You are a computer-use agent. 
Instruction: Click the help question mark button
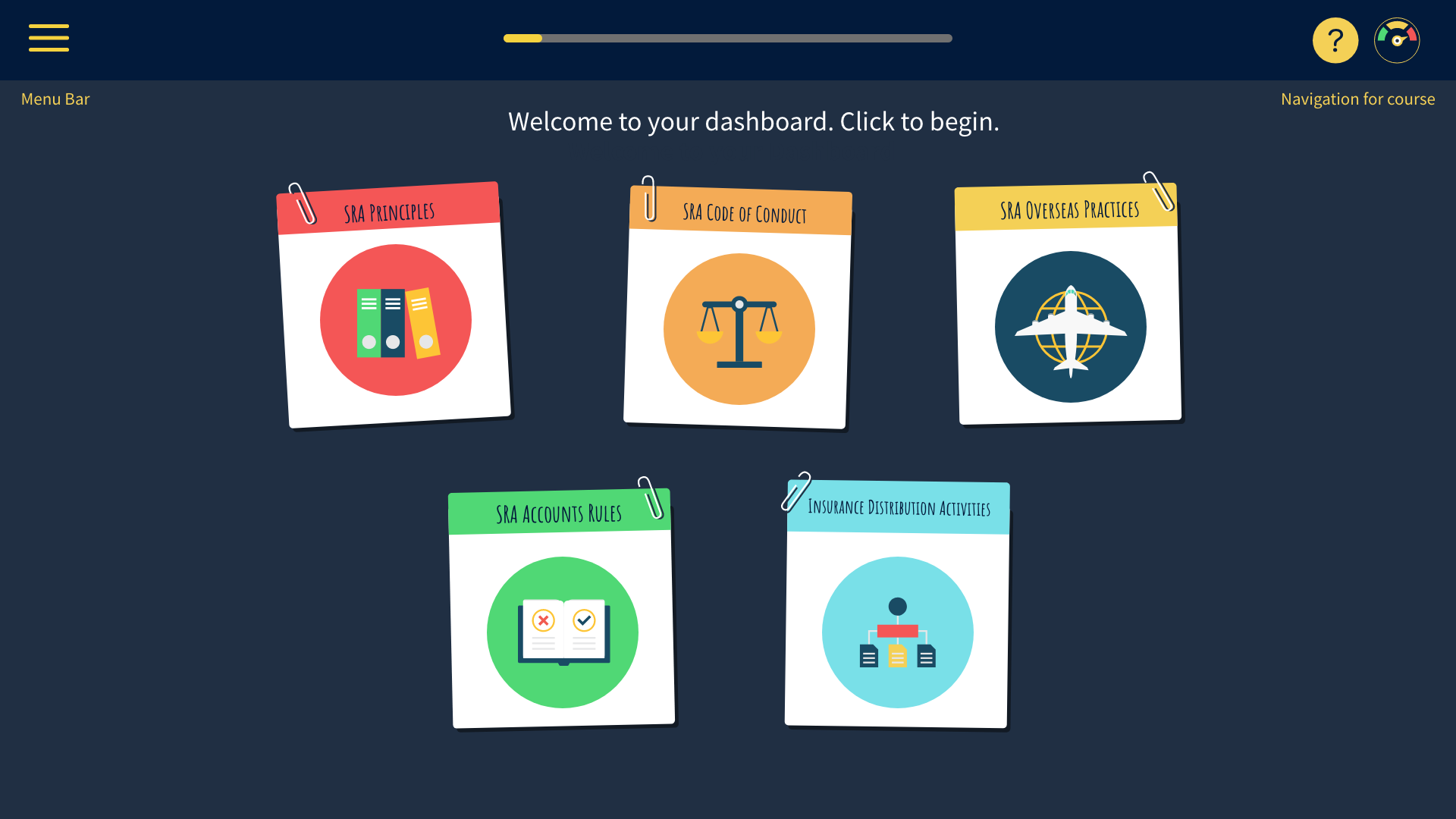tap(1335, 40)
